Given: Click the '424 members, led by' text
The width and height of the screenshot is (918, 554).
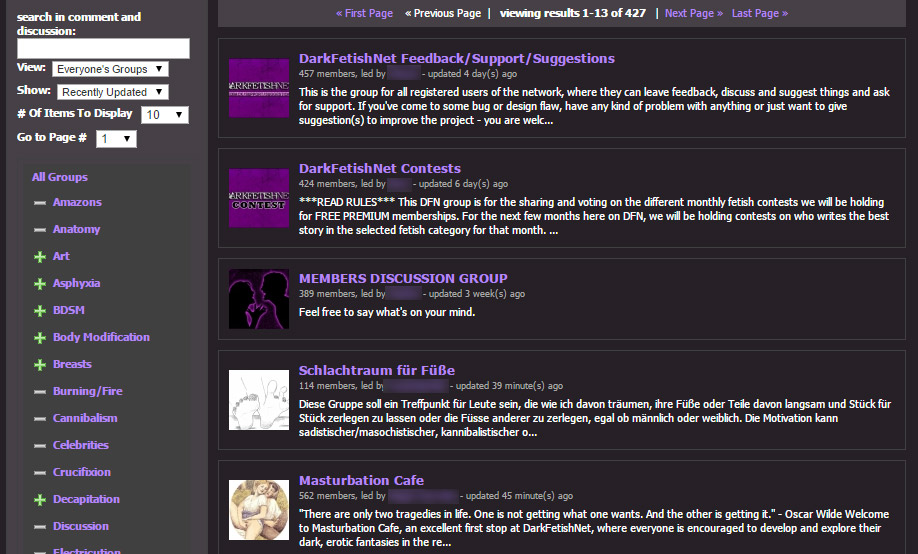Looking at the screenshot, I should point(342,184).
